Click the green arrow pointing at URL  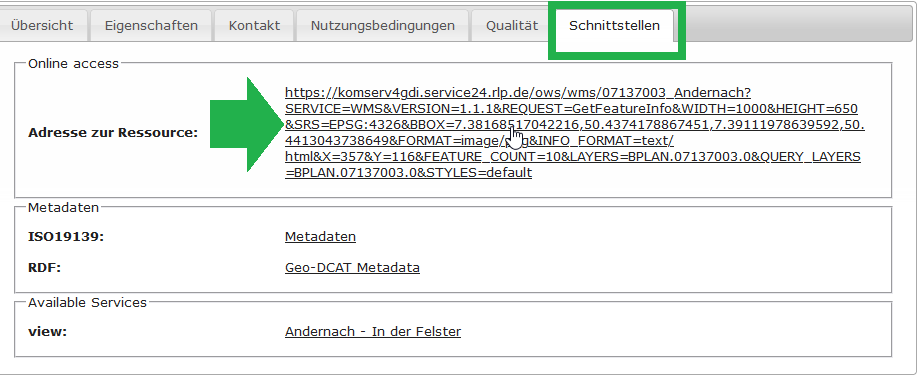pos(247,125)
